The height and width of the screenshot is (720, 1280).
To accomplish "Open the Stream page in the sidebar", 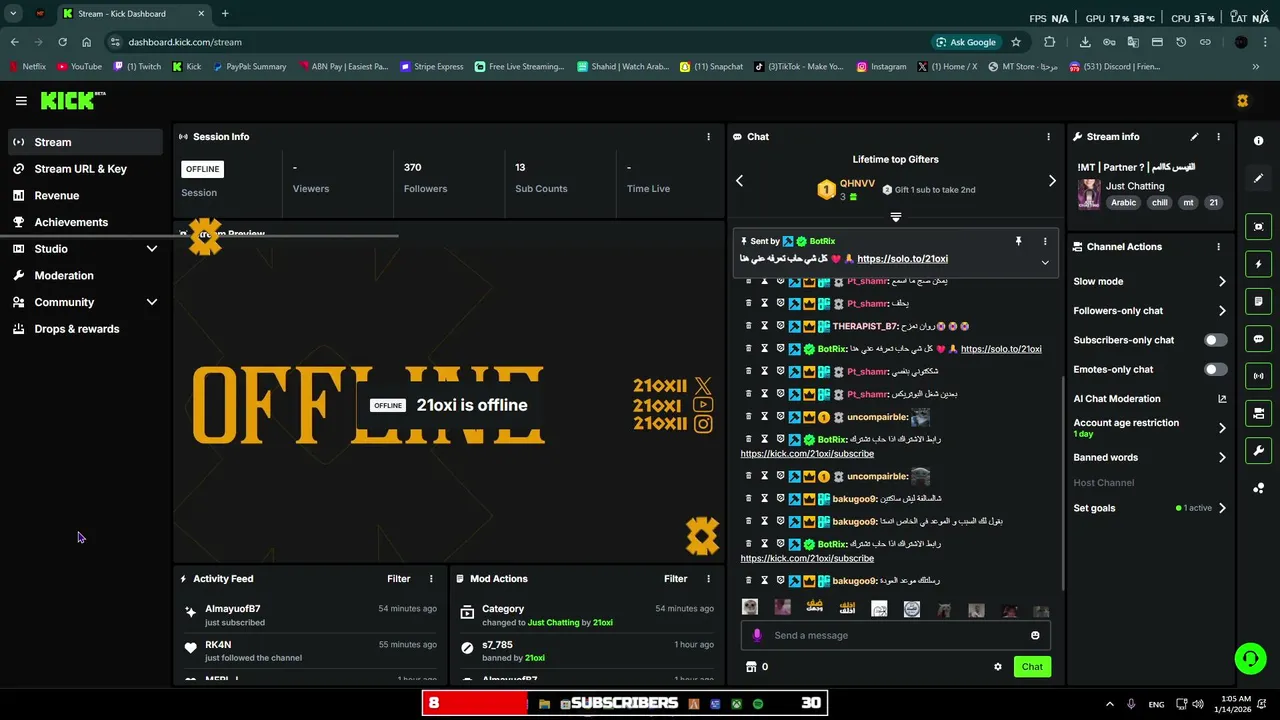I will 85,142.
